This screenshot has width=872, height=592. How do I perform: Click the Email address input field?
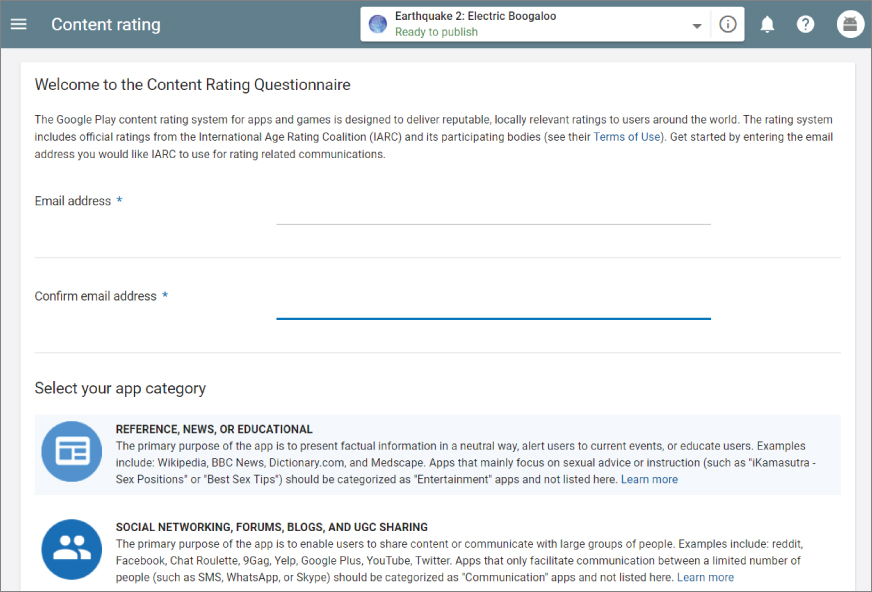coord(493,211)
